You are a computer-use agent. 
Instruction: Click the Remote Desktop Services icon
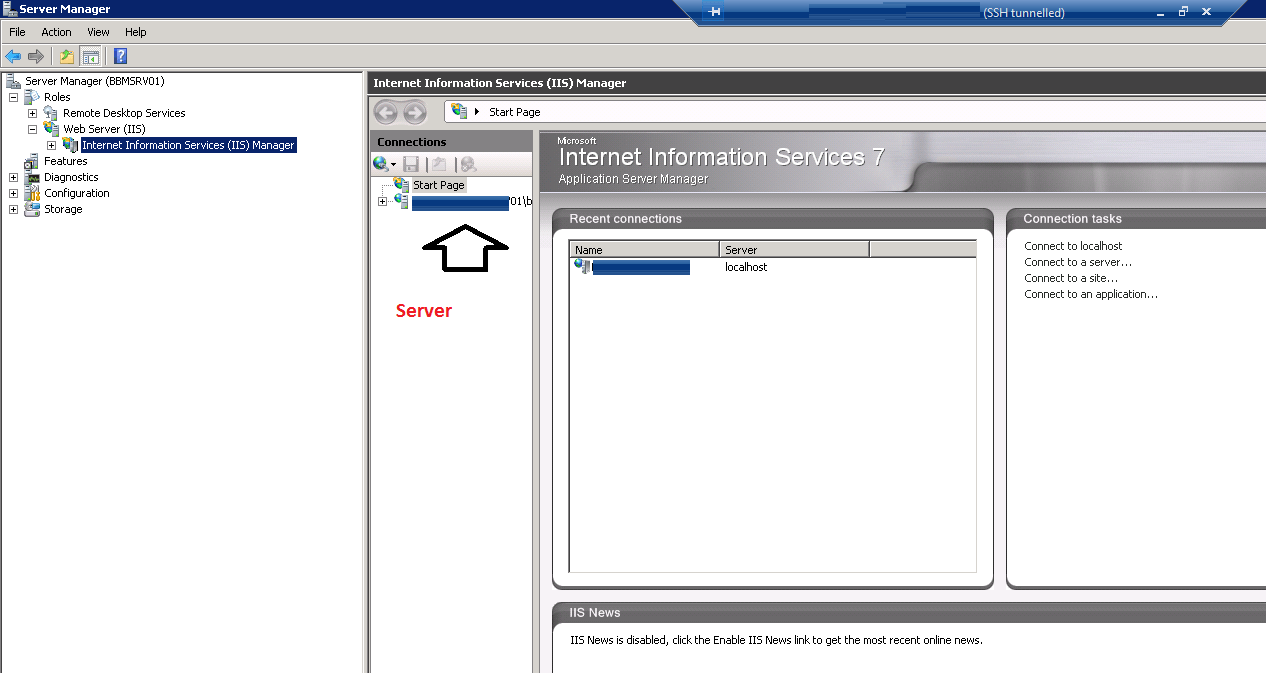(x=51, y=113)
